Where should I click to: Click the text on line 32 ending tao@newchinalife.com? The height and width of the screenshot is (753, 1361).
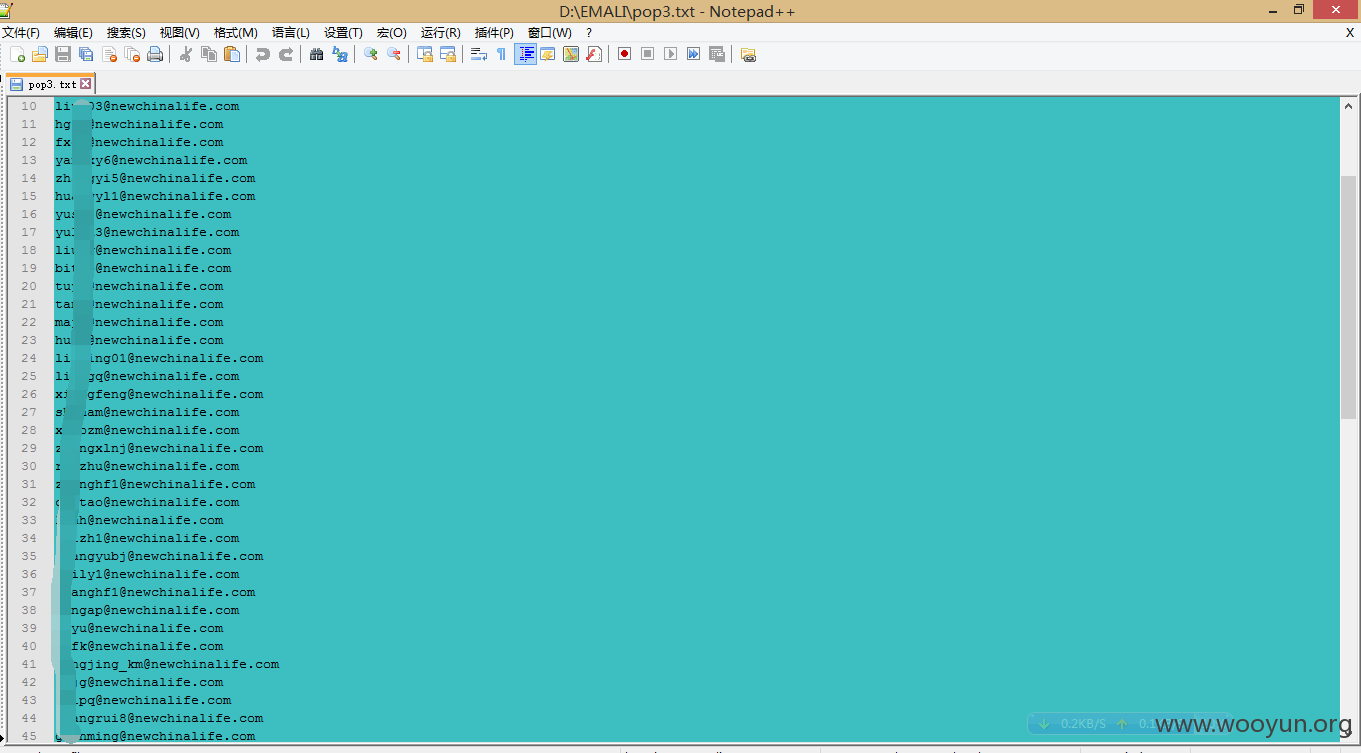(147, 502)
